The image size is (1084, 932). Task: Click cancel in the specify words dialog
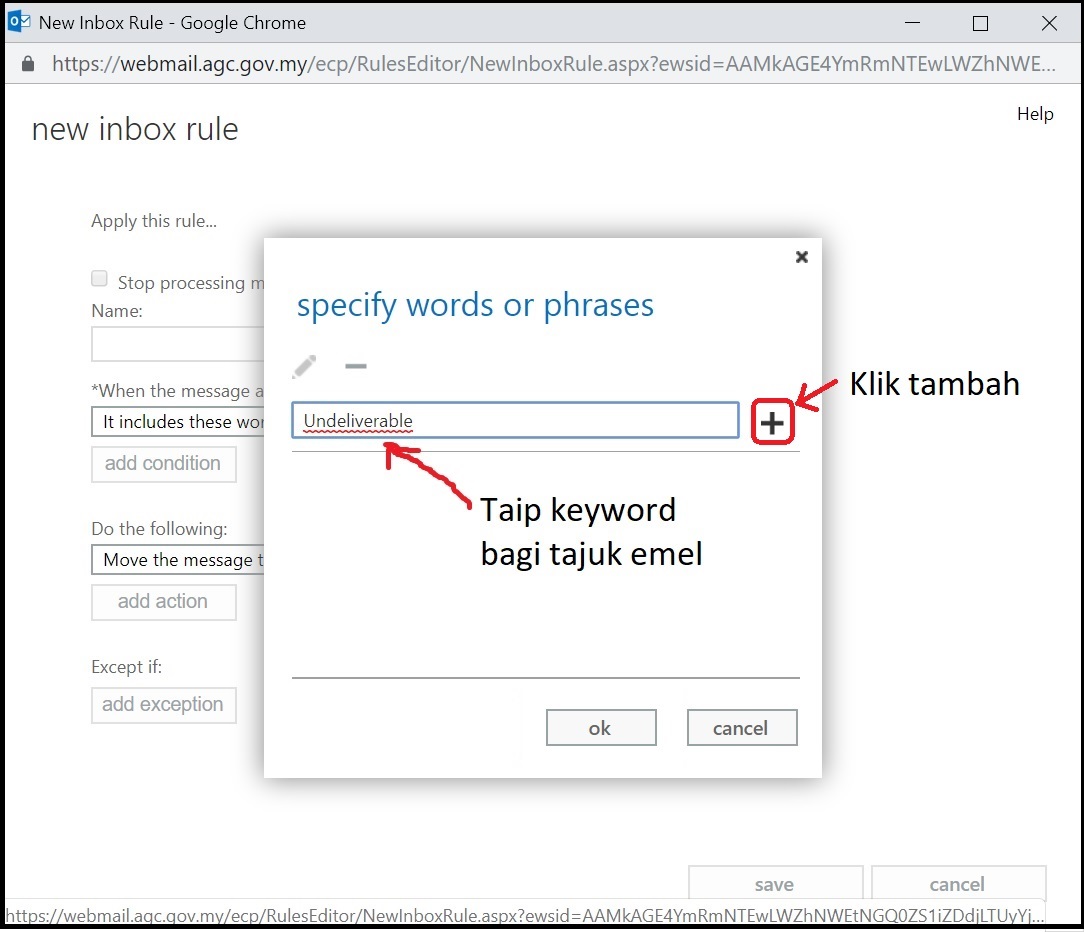pos(741,728)
